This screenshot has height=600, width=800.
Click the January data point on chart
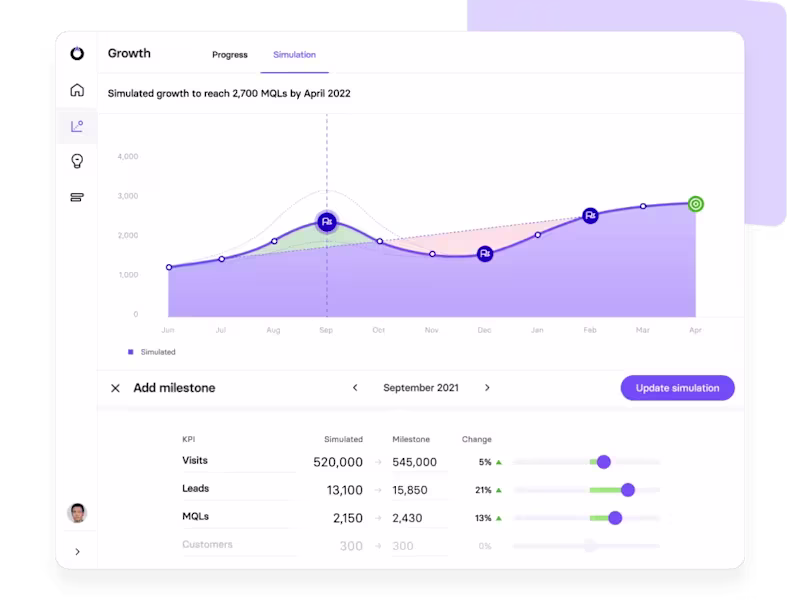tap(538, 235)
